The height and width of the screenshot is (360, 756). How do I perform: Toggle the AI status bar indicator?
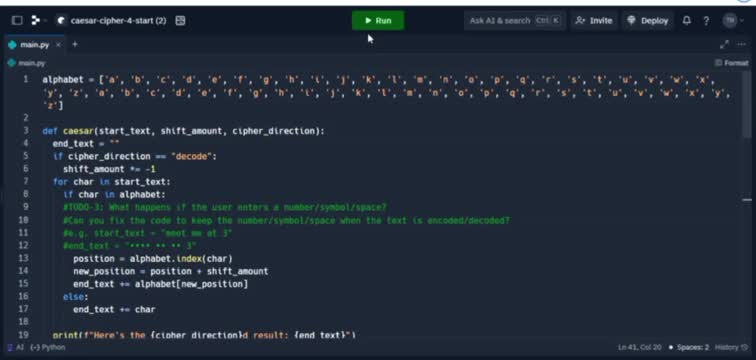tap(15, 347)
